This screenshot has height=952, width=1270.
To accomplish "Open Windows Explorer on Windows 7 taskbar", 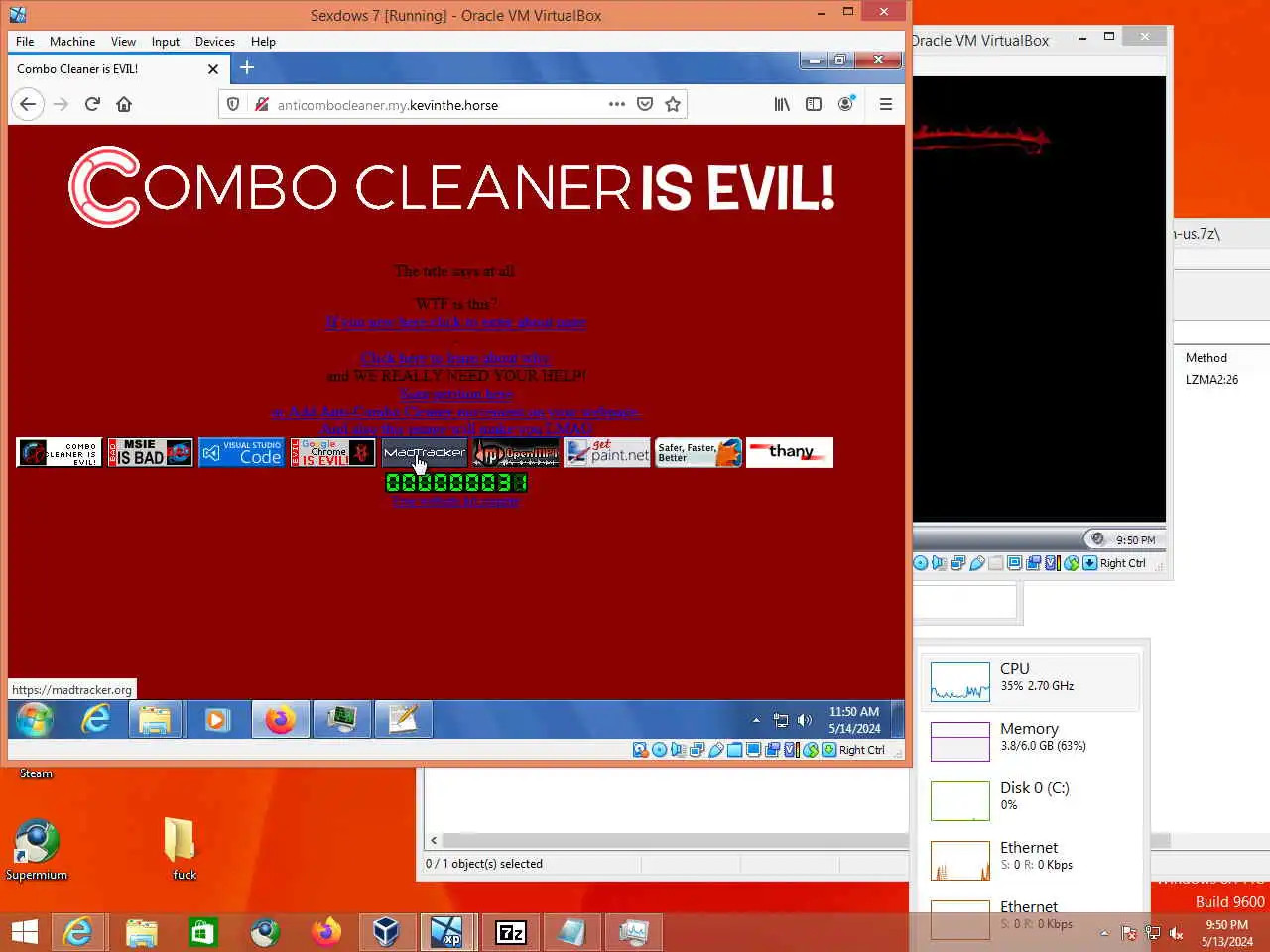I will (155, 719).
